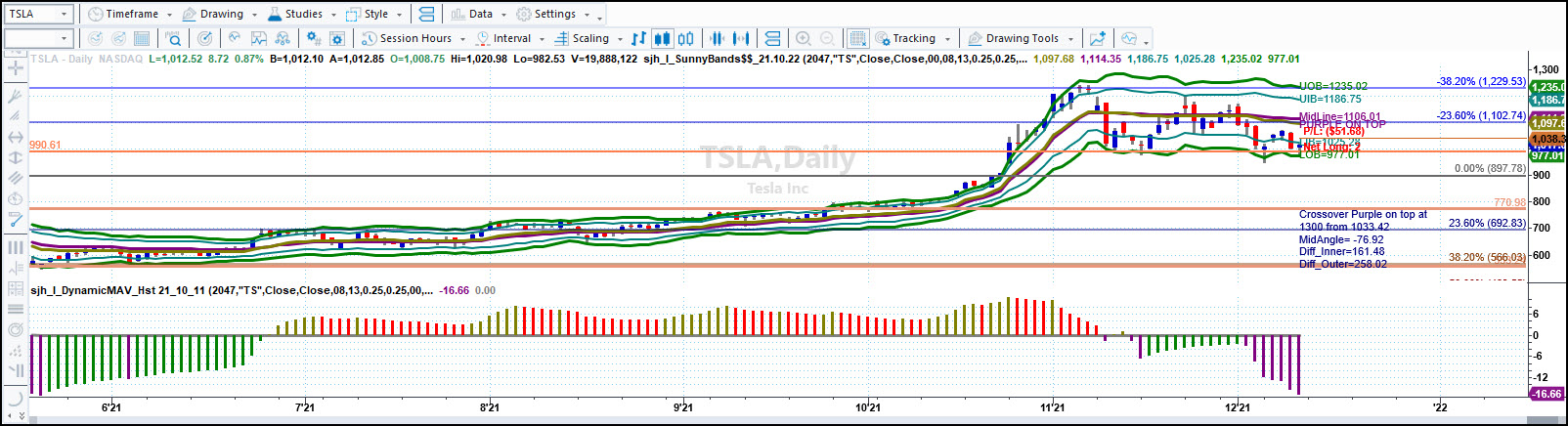Screen dimensions: 1568x426
Task: Click the 9'21 date marker on time axis
Action: point(682,407)
